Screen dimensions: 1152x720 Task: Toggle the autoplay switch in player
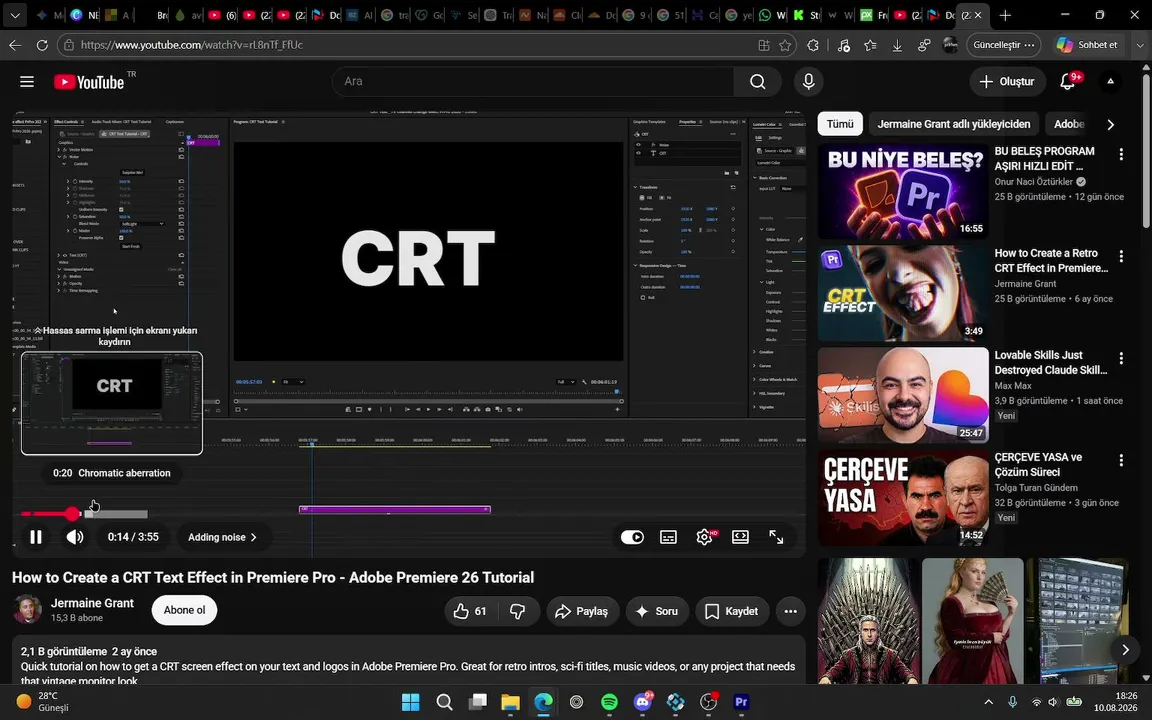pos(632,537)
